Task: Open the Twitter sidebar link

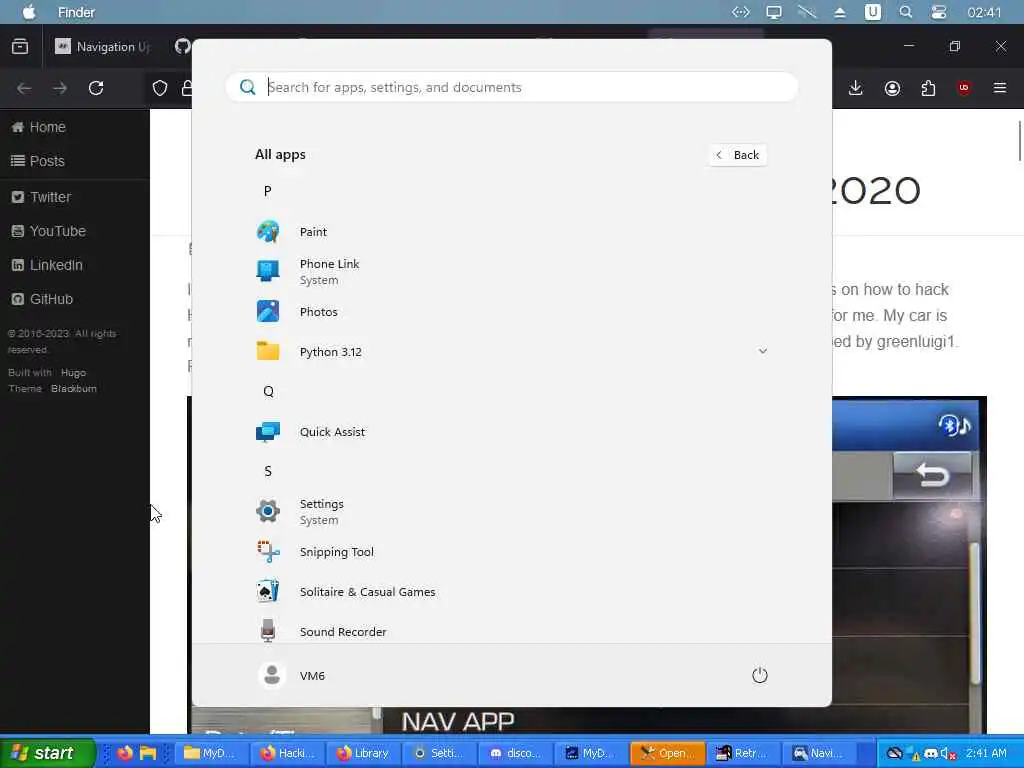Action: click(x=42, y=197)
